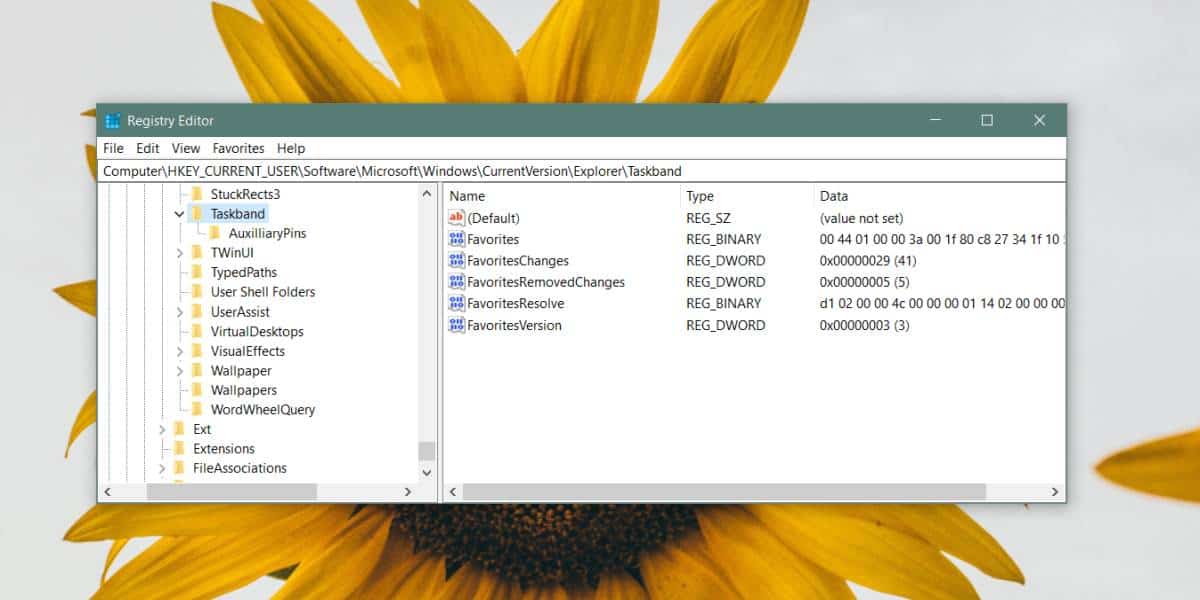Expand the Ext tree node
1200x600 pixels.
point(161,428)
